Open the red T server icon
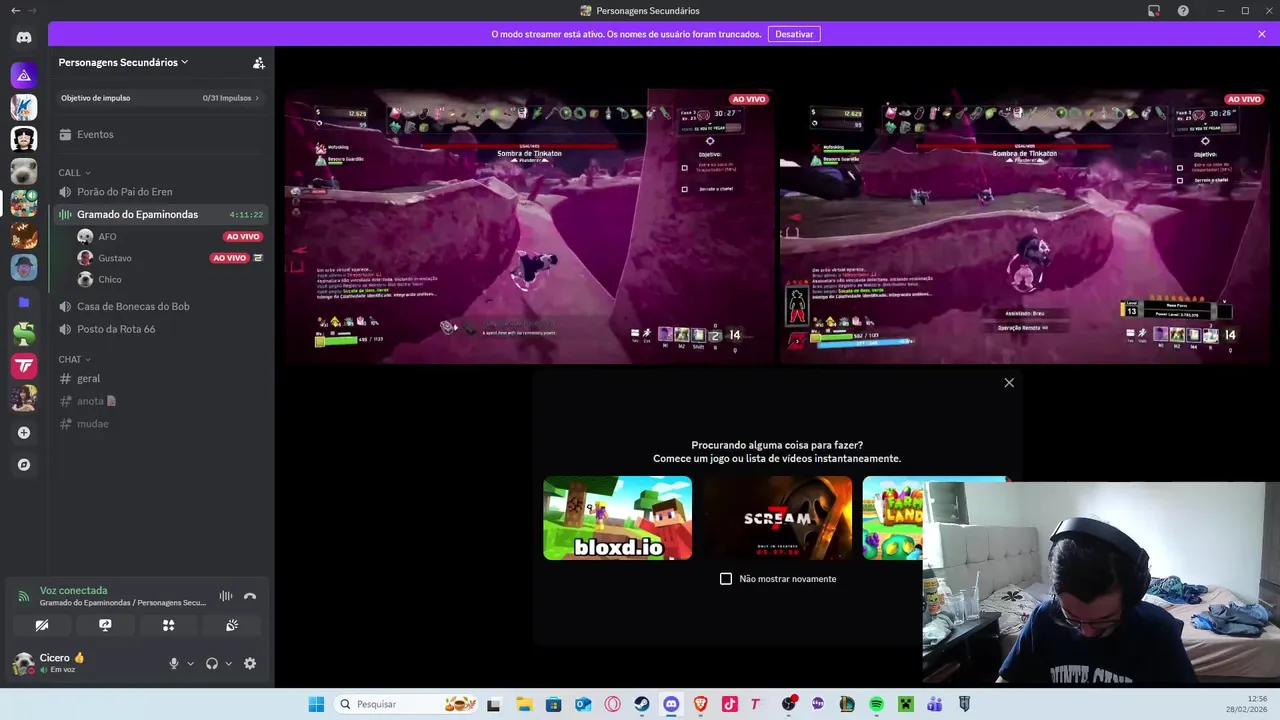The height and width of the screenshot is (720, 1280). click(x=24, y=366)
